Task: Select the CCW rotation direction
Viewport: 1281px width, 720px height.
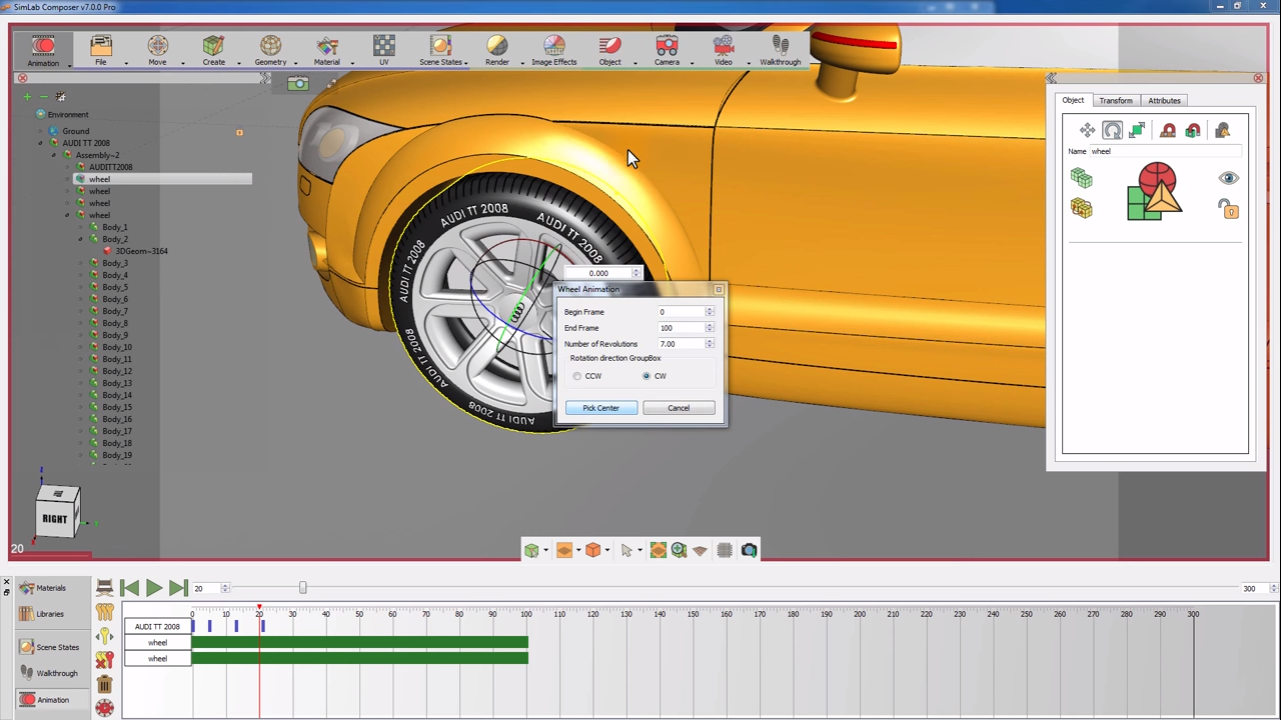Action: point(577,376)
